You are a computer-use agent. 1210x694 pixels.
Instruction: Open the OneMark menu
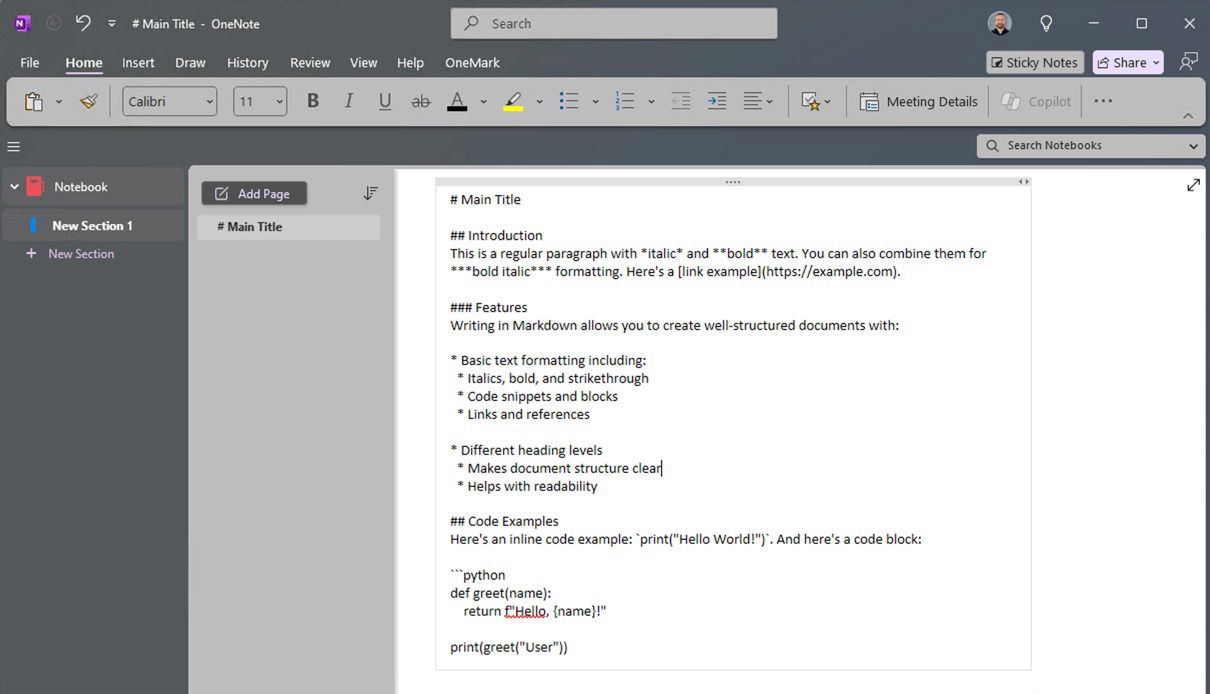click(471, 62)
